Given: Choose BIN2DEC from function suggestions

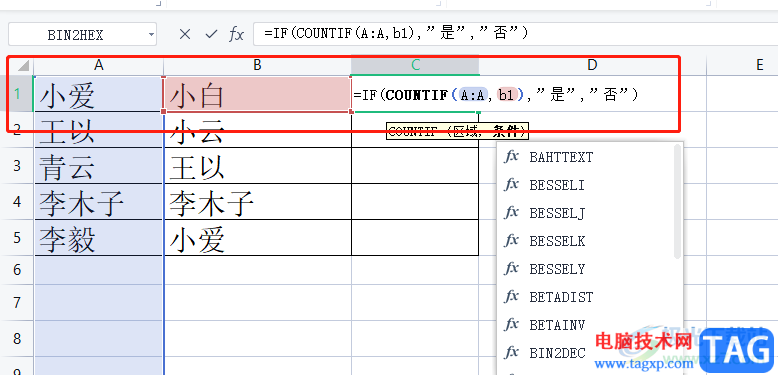Looking at the screenshot, I should [586, 353].
